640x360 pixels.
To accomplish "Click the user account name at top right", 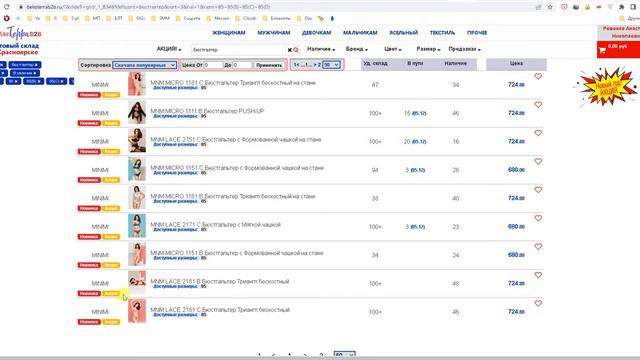I will click(621, 32).
